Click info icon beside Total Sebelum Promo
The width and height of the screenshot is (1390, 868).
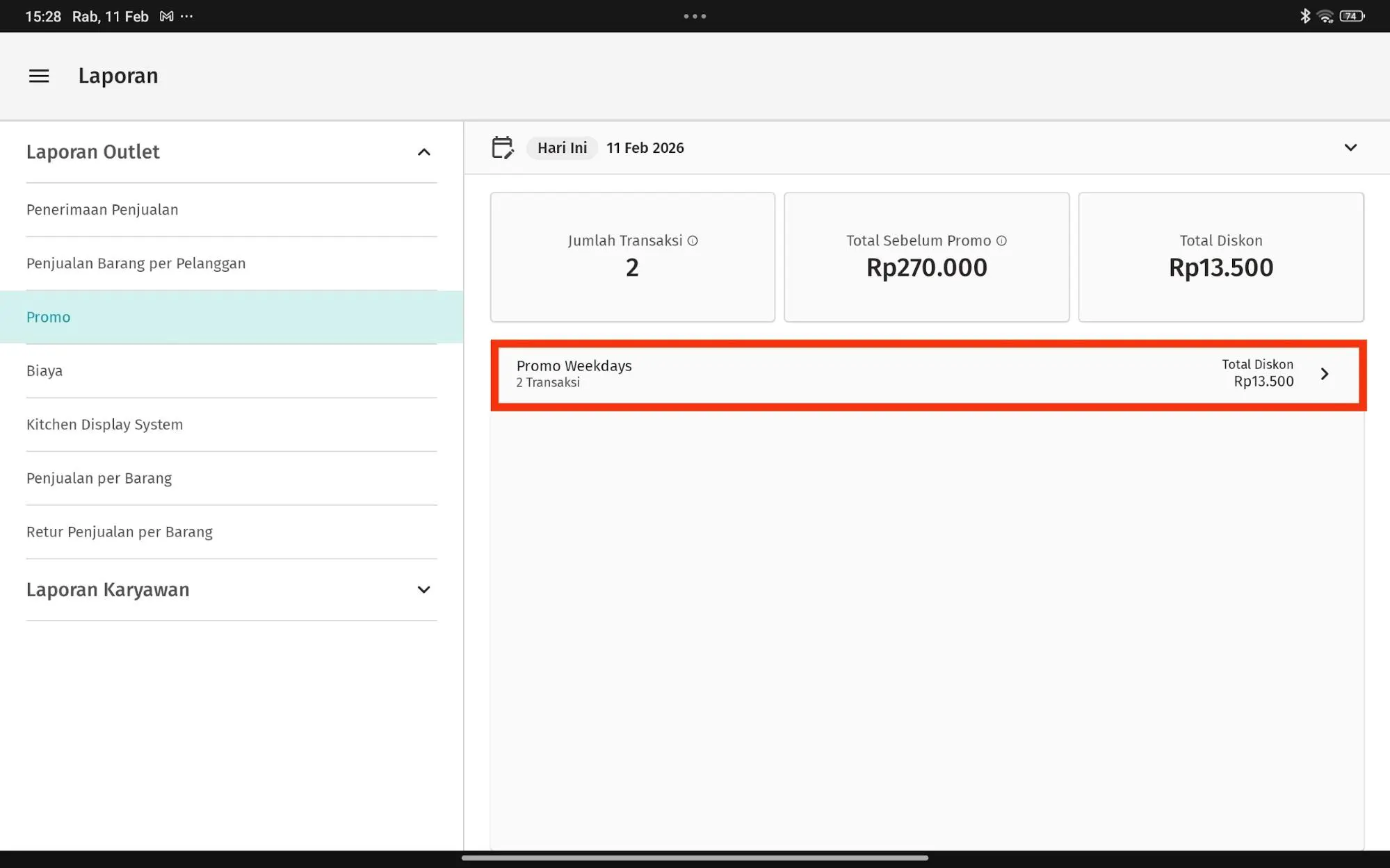1001,240
